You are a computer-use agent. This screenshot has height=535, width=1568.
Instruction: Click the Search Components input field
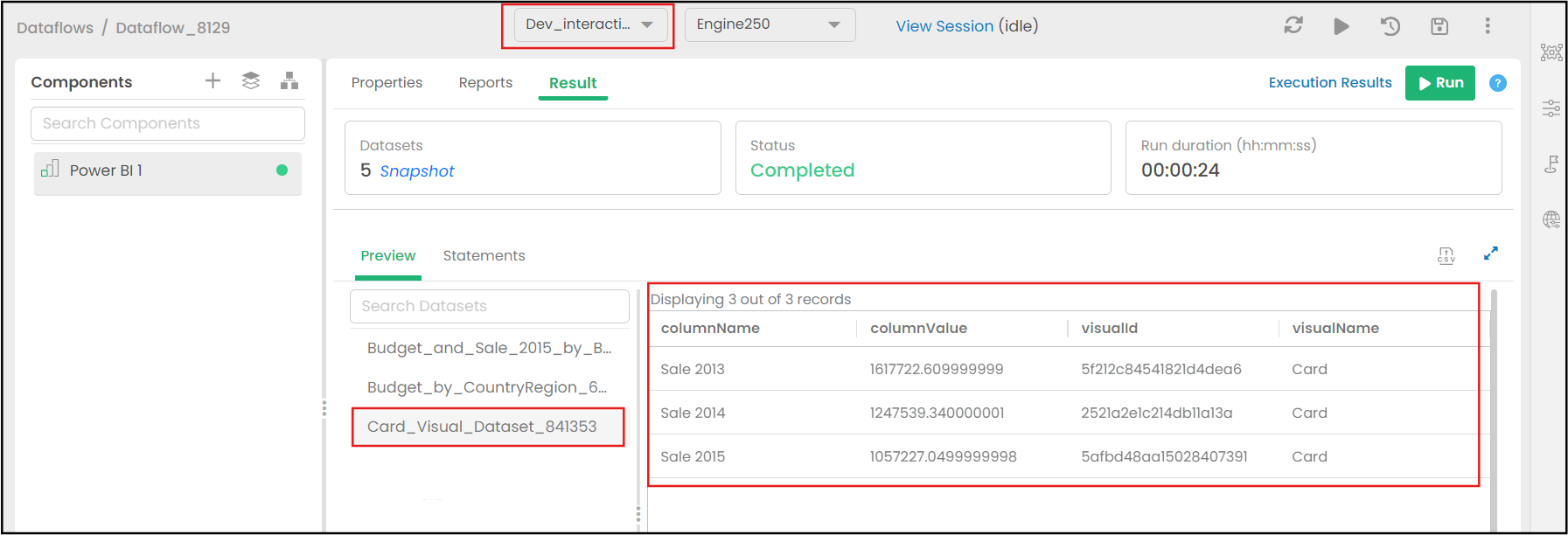pyautogui.click(x=168, y=123)
